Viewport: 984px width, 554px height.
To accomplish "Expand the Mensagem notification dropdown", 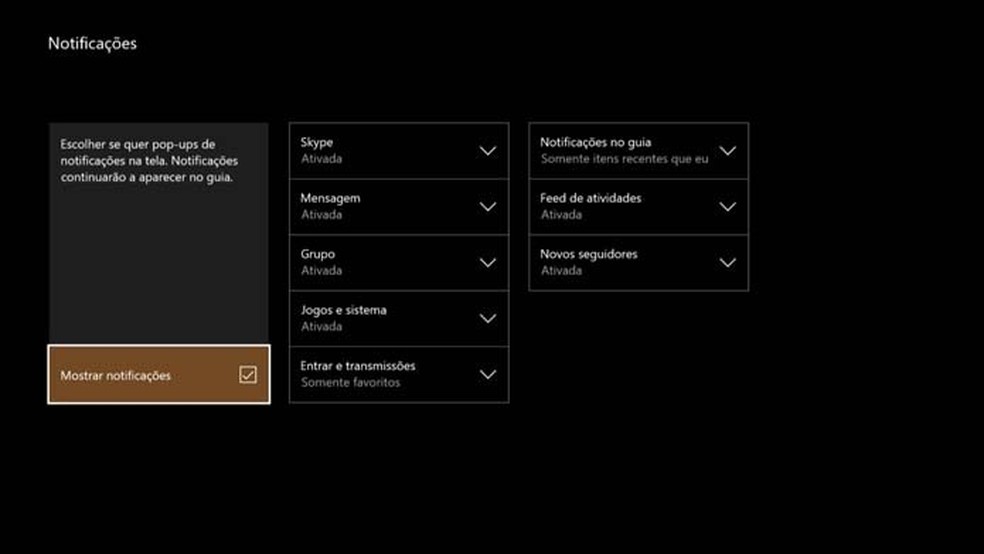I will point(399,207).
